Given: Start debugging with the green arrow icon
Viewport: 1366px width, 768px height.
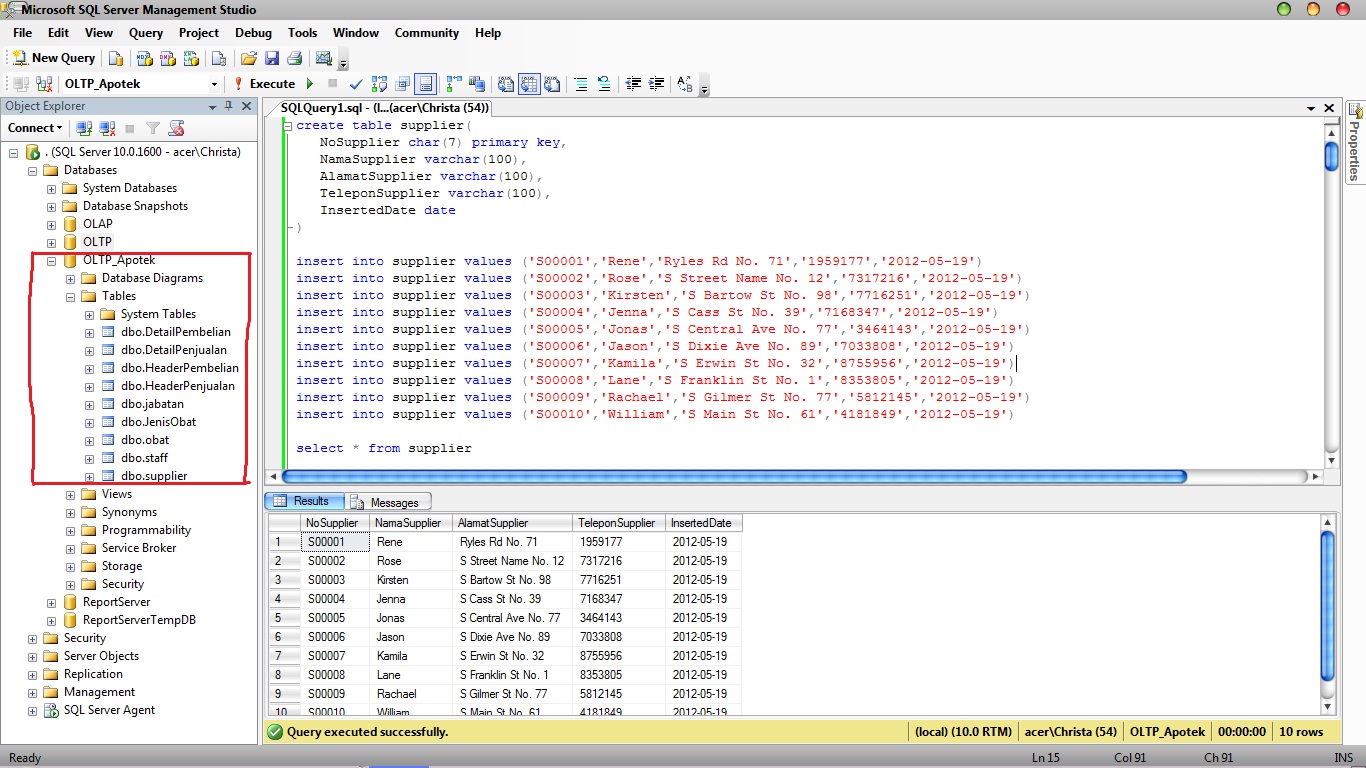Looking at the screenshot, I should point(310,84).
